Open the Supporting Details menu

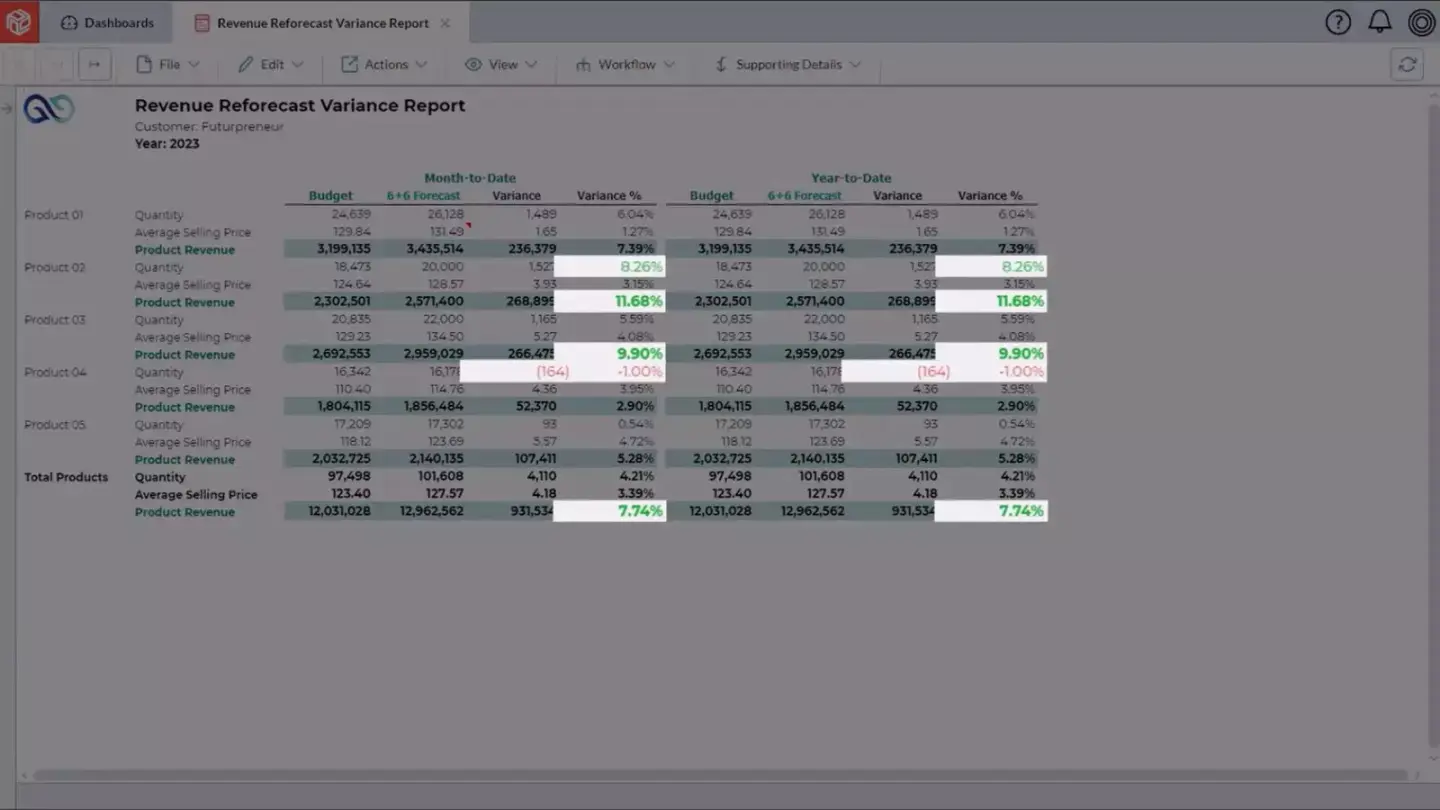tap(788, 64)
